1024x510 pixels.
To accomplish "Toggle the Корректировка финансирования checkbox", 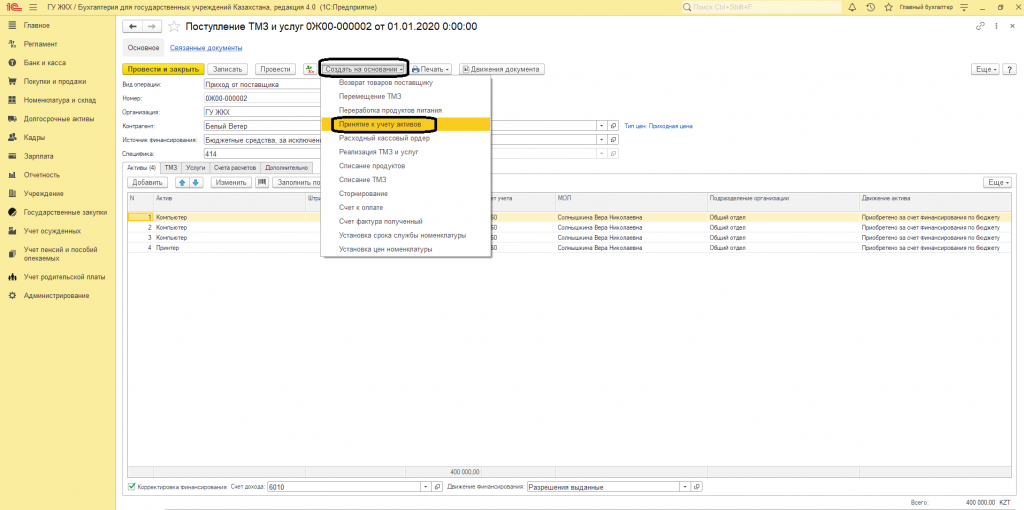I will (132, 487).
